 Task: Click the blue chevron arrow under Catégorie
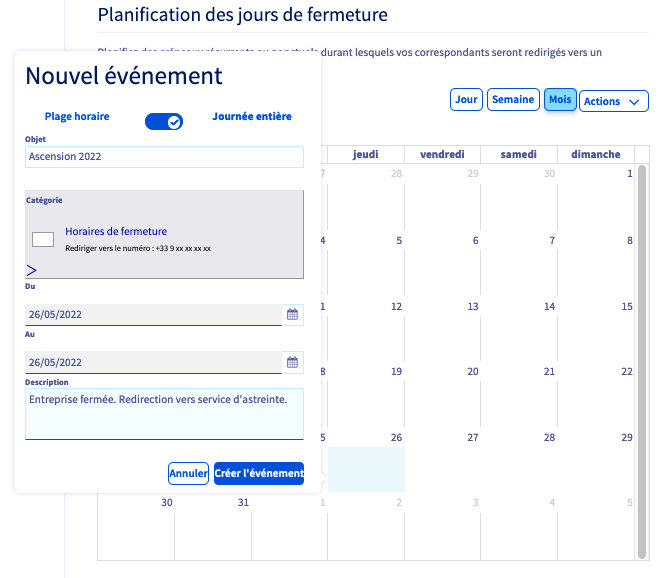point(31,270)
